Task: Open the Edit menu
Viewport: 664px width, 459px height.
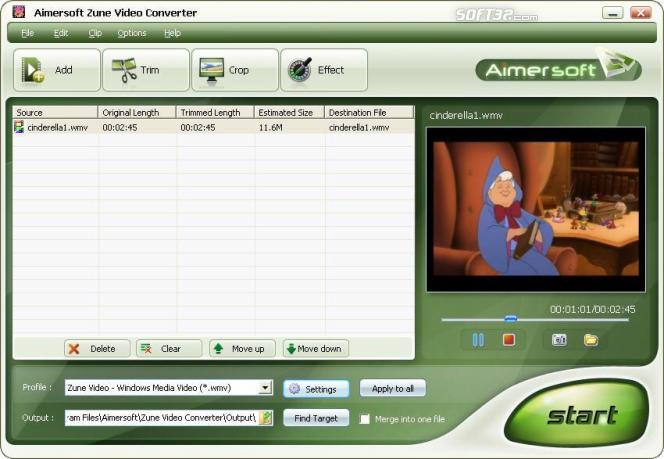Action: click(x=61, y=33)
